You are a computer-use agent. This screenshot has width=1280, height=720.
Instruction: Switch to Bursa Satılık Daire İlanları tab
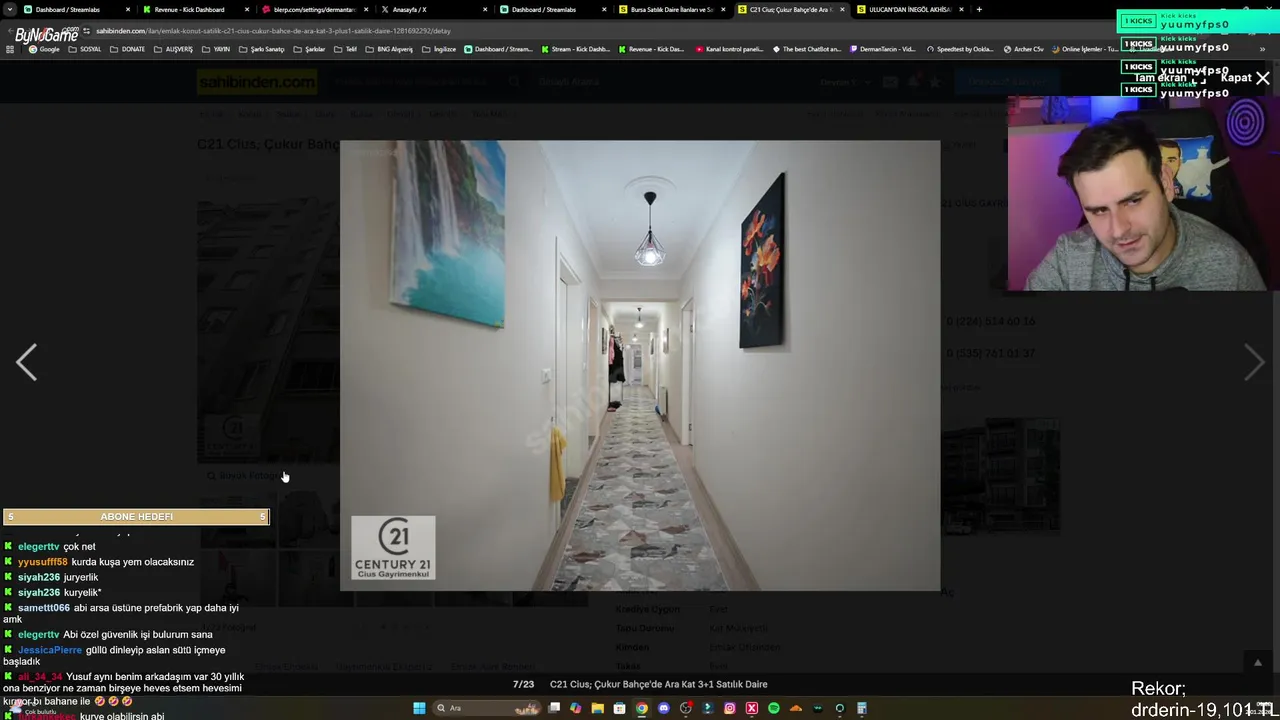[x=671, y=9]
